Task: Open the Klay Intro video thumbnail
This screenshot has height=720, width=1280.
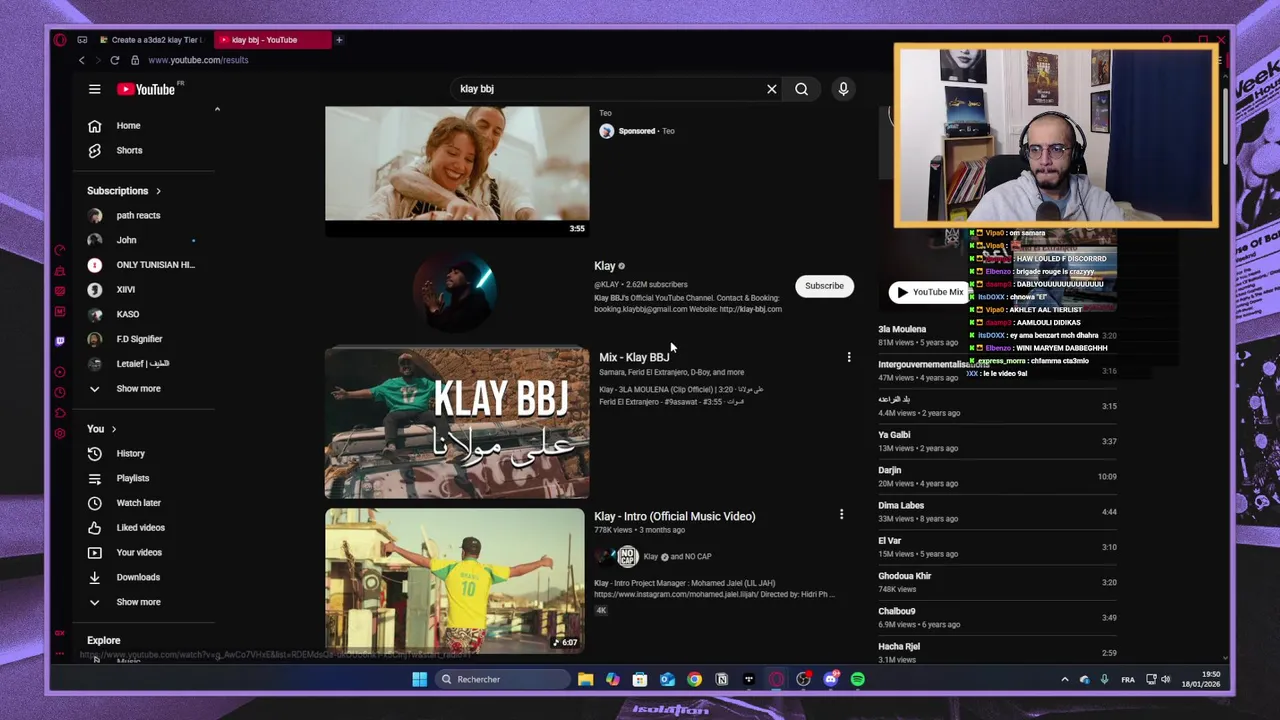Action: coord(455,581)
